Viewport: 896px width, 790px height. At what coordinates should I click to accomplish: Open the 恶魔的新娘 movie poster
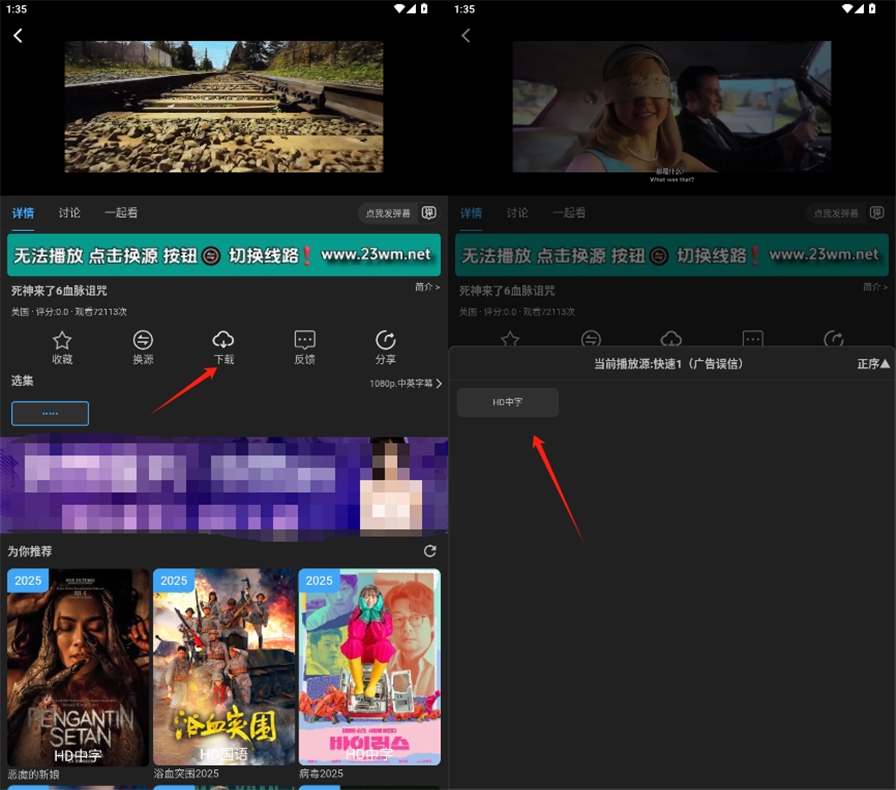point(78,667)
